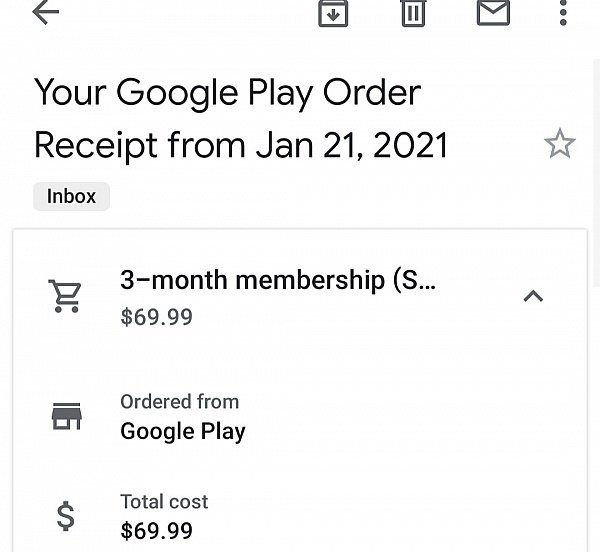Tap the dollar sign icon
Viewport: 600px width, 552px height.
pos(65,515)
